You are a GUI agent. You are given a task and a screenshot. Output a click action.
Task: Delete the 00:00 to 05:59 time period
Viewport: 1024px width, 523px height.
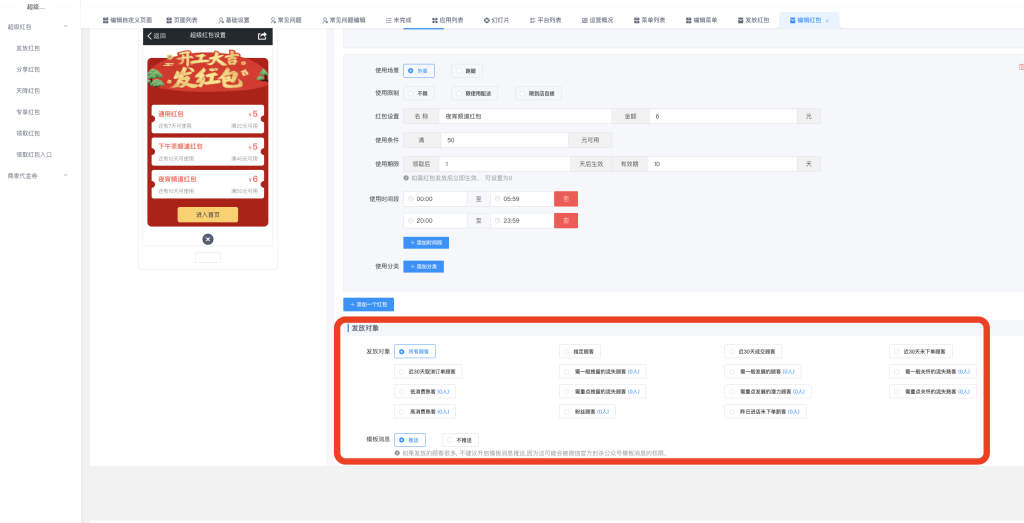click(x=566, y=199)
